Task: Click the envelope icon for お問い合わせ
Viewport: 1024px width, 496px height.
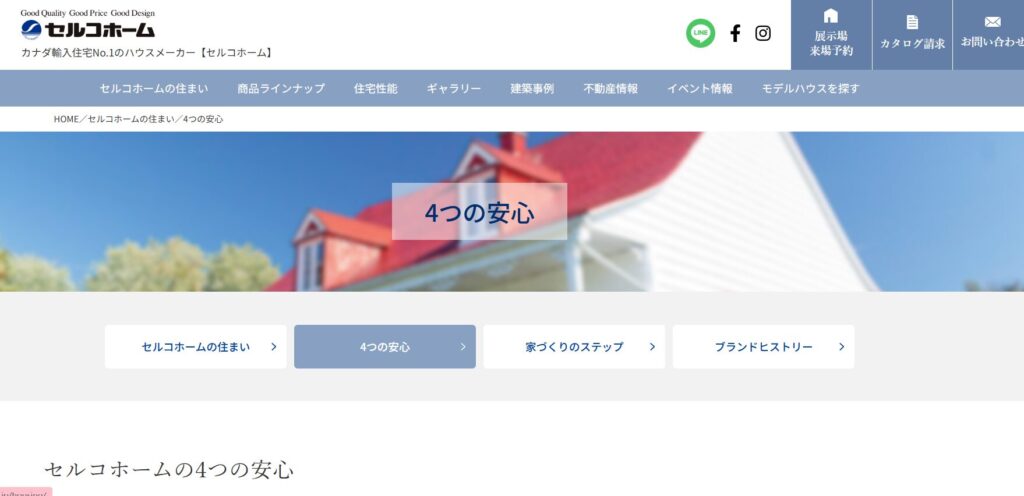Action: (x=993, y=22)
